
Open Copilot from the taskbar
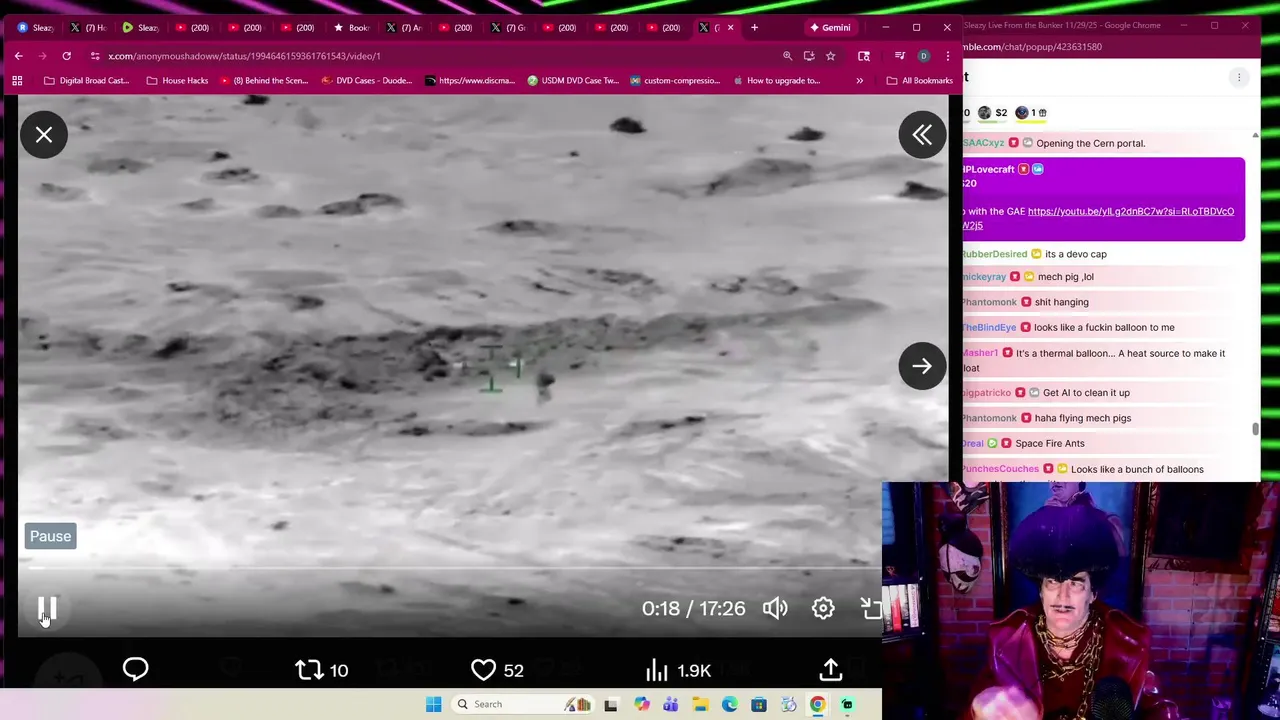click(641, 704)
